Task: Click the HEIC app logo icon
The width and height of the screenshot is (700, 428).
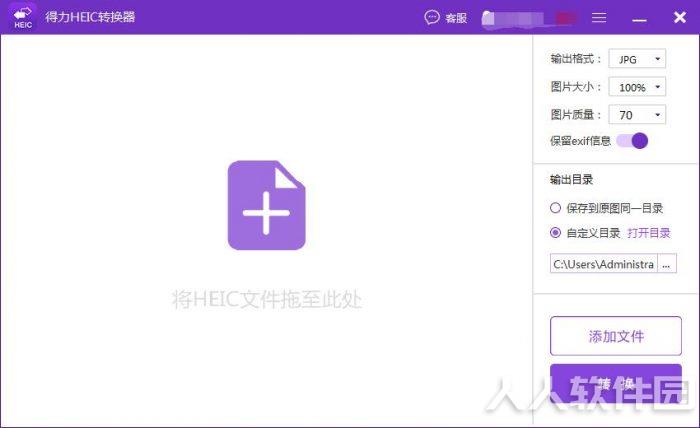Action: 23,17
